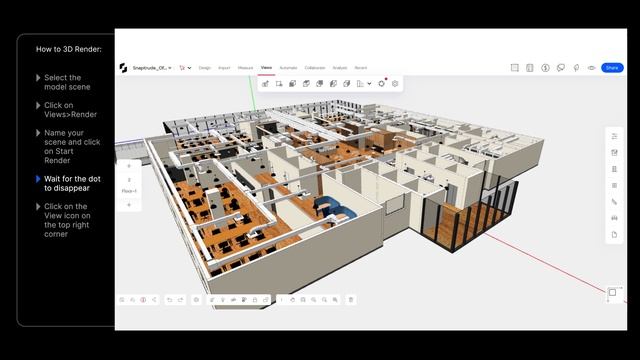Open the sliders settings icon in right panel
The width and height of the screenshot is (640, 360).
click(x=614, y=136)
